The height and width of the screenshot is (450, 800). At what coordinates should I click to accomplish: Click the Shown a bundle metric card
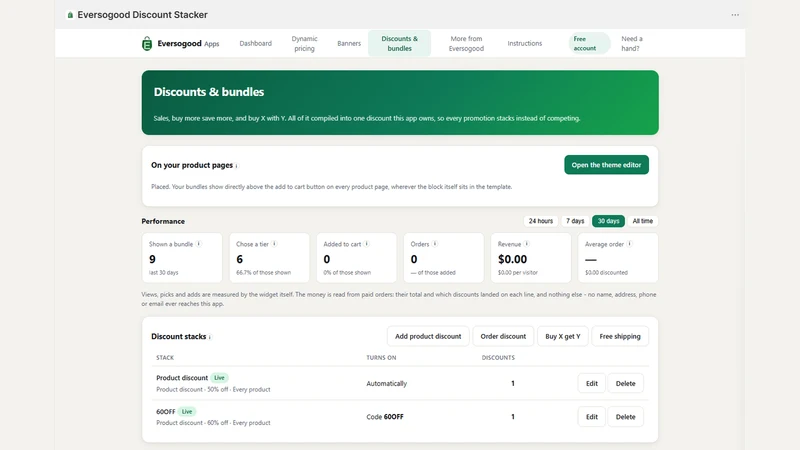coord(182,258)
